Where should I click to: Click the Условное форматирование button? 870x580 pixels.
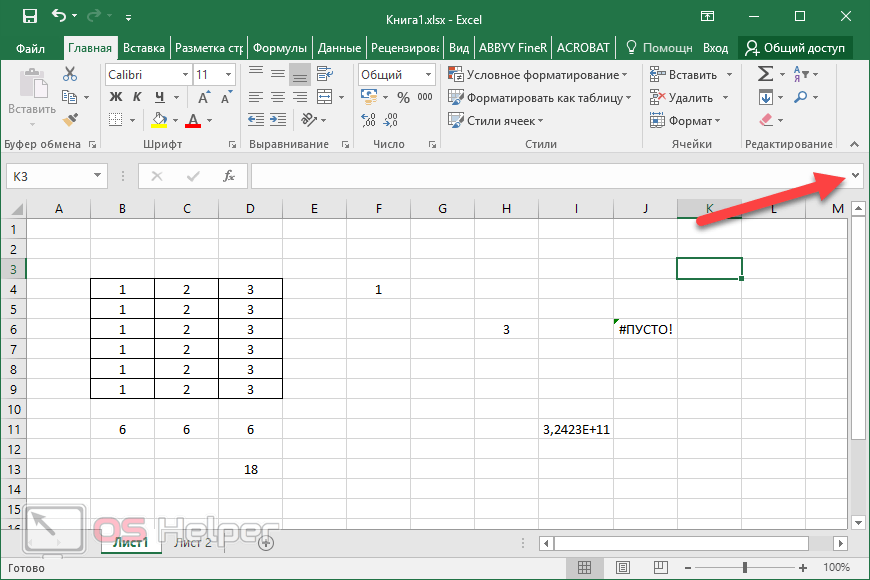538,75
